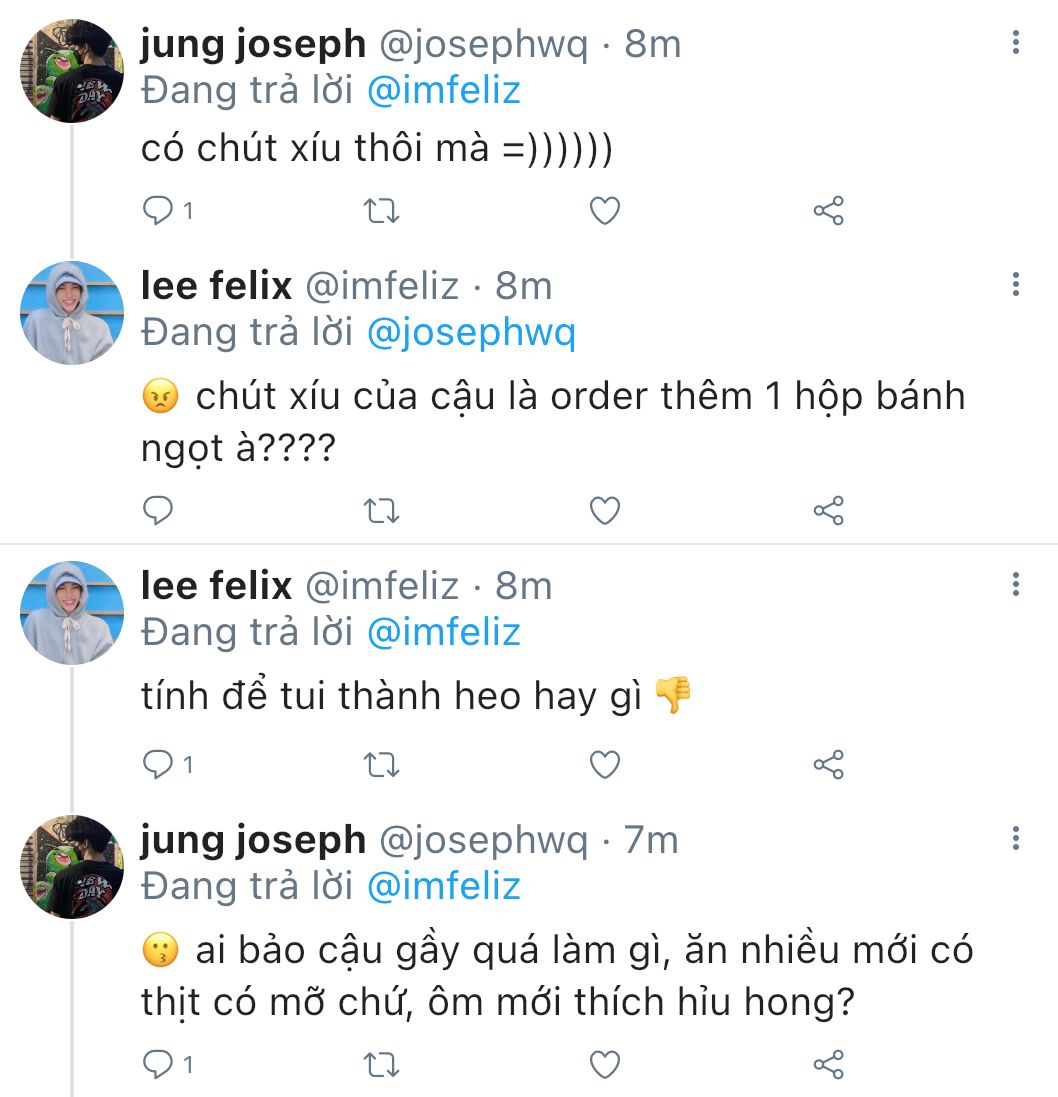Open @imfeliz mention link in jung joseph's first tweet
The image size is (1058, 1097).
(444, 91)
